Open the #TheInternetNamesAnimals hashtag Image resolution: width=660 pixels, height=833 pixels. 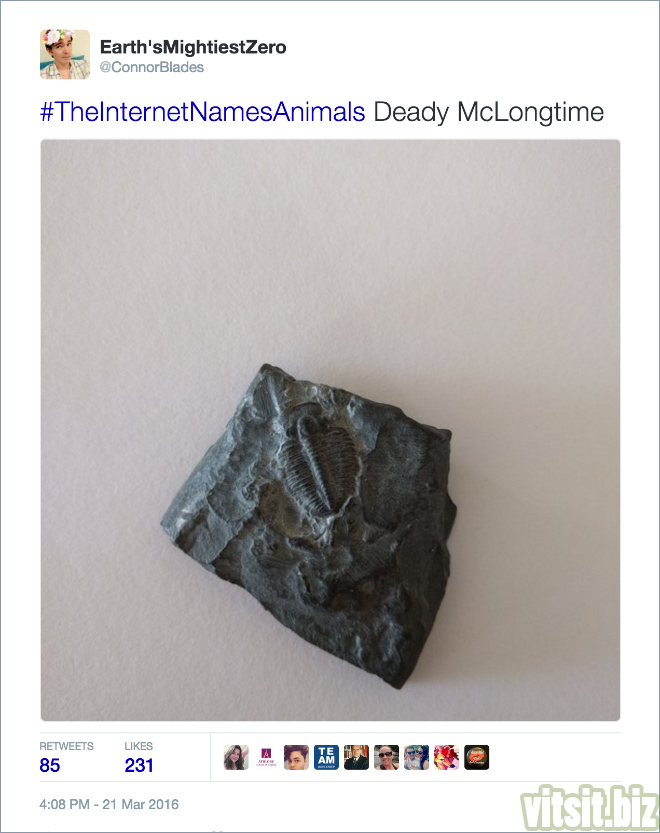(202, 112)
